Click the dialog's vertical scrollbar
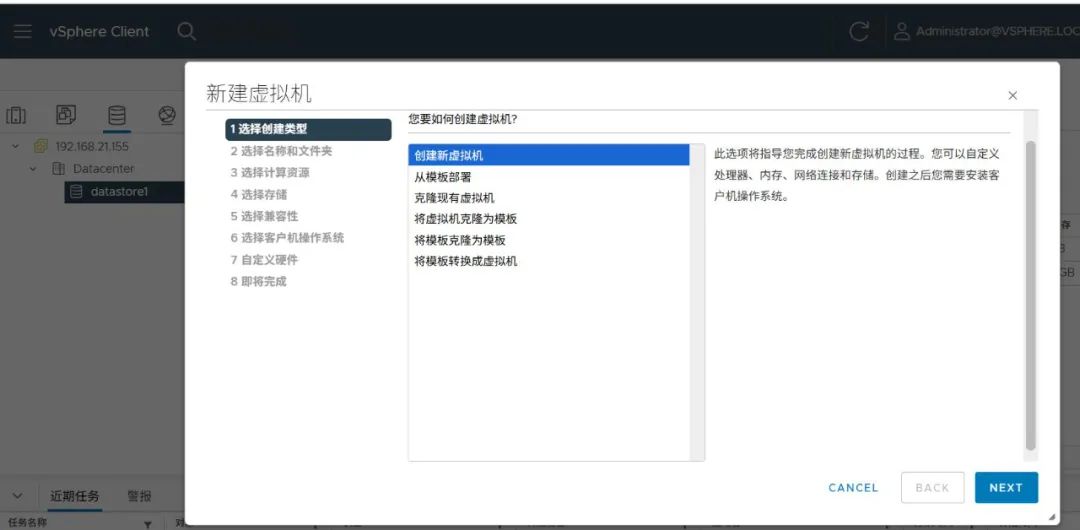Screen dimensions: 1080x530 (1030, 295)
